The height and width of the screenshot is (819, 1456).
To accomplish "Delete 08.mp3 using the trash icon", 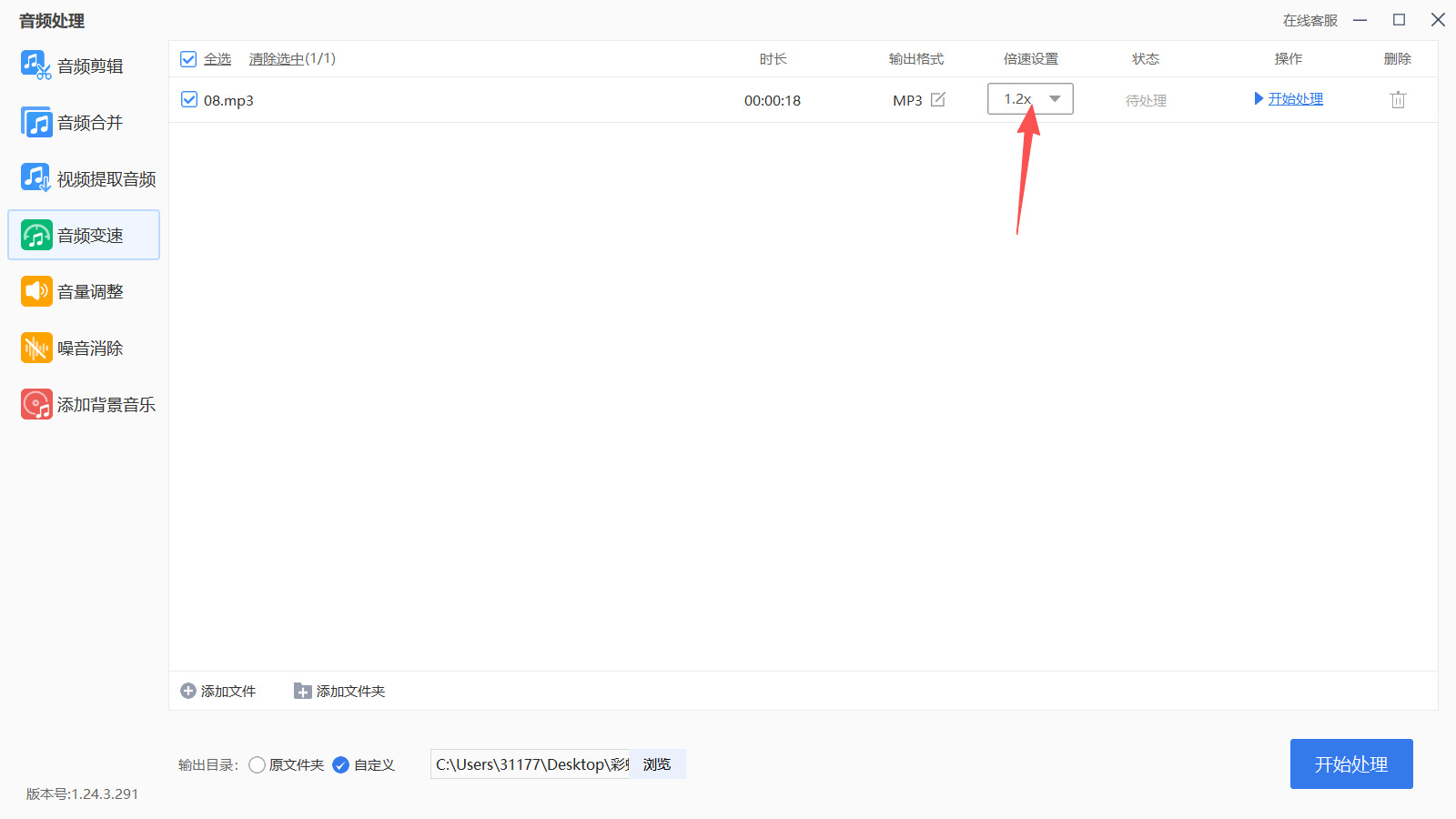I will (x=1398, y=100).
